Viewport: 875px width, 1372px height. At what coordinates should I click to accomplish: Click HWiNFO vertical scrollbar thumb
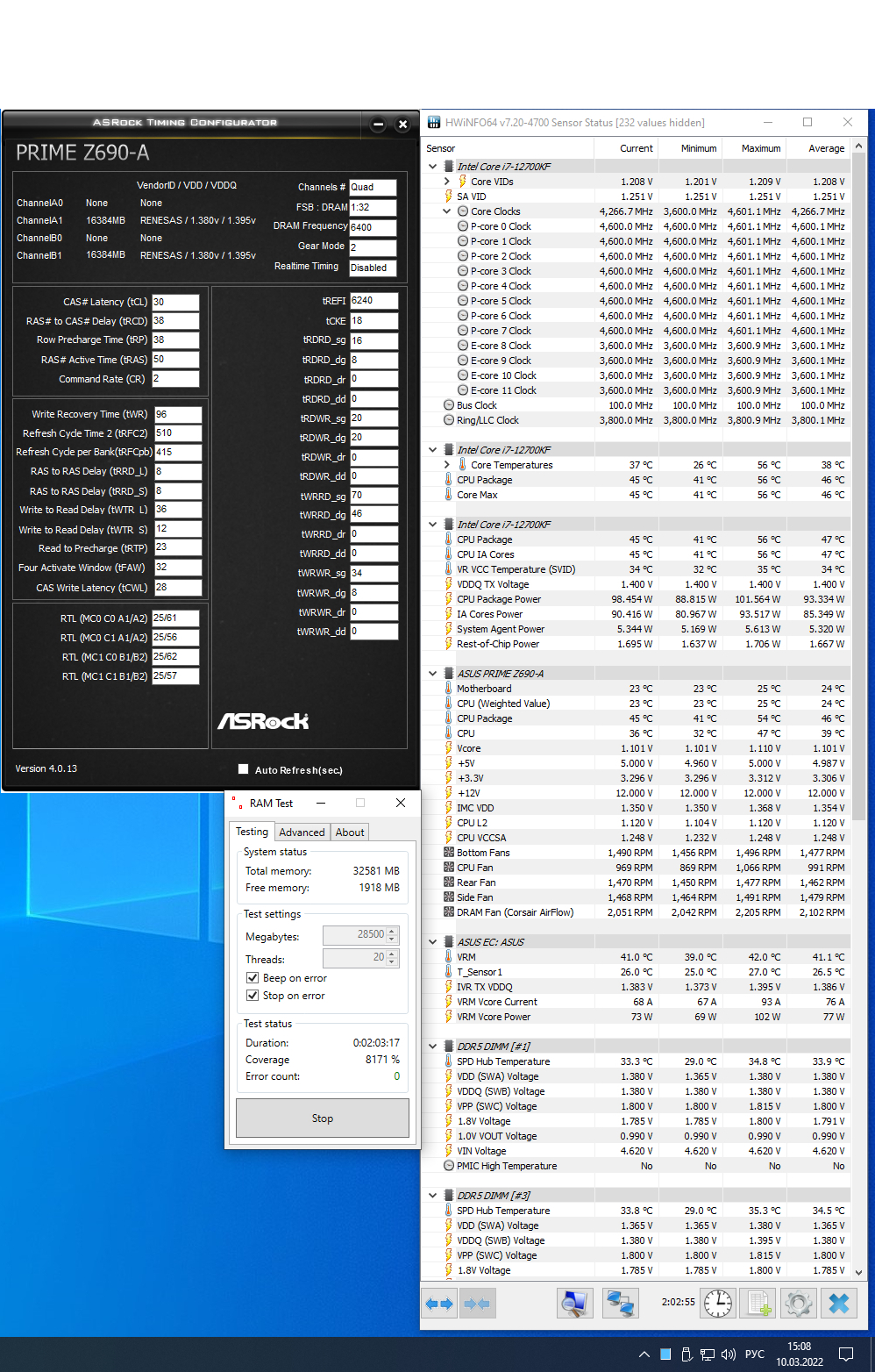click(x=859, y=487)
